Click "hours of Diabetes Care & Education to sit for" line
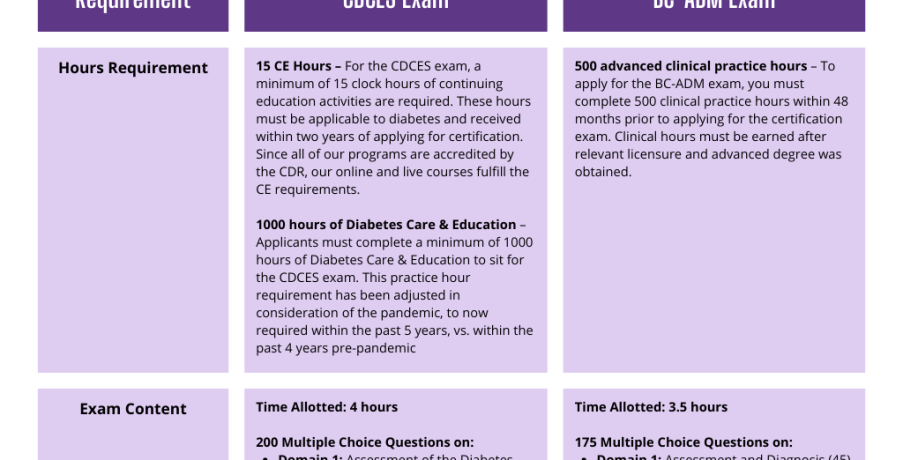Viewport: 903px width, 460px height. click(x=390, y=260)
